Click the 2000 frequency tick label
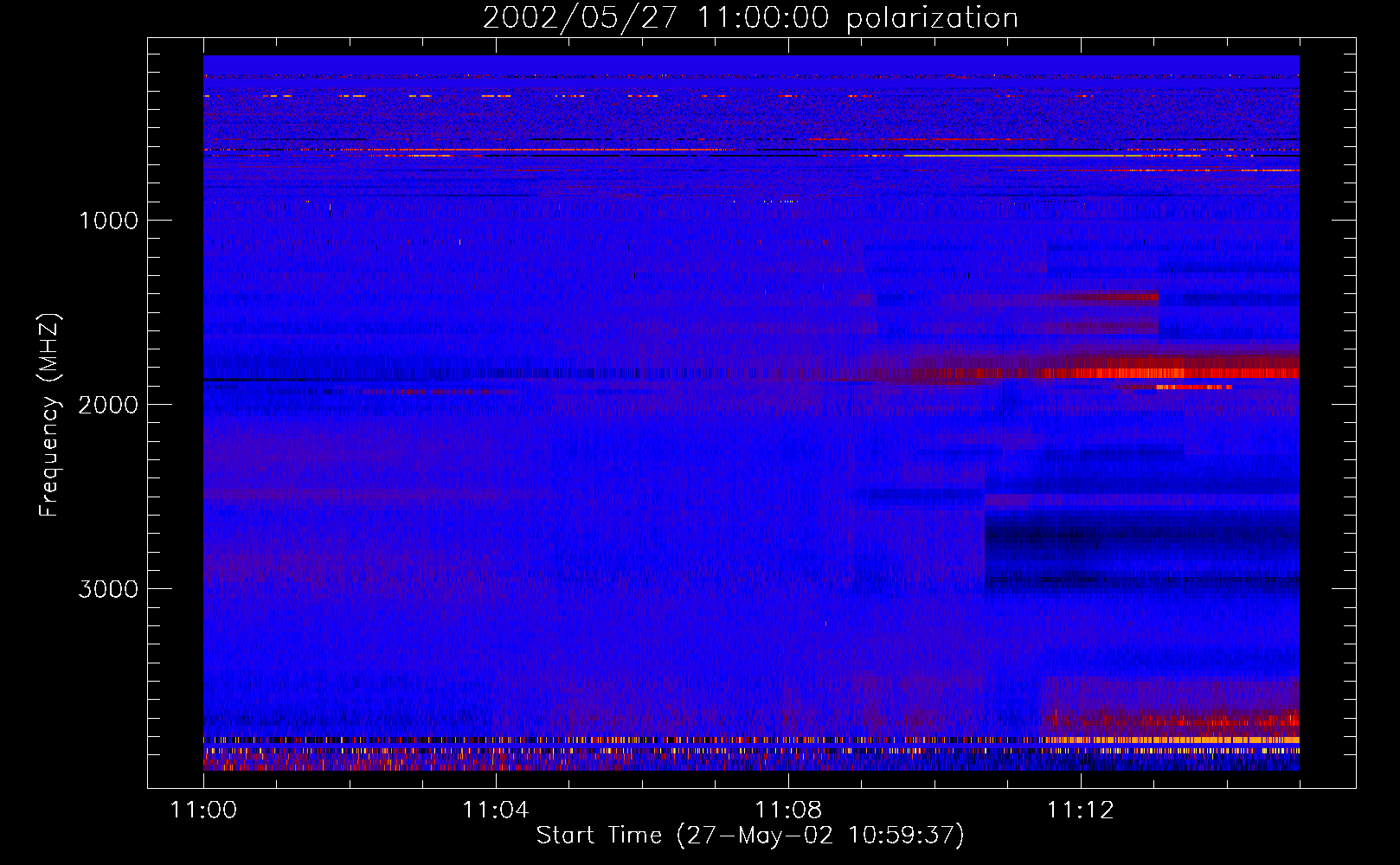The width and height of the screenshot is (1400, 865). 108,405
